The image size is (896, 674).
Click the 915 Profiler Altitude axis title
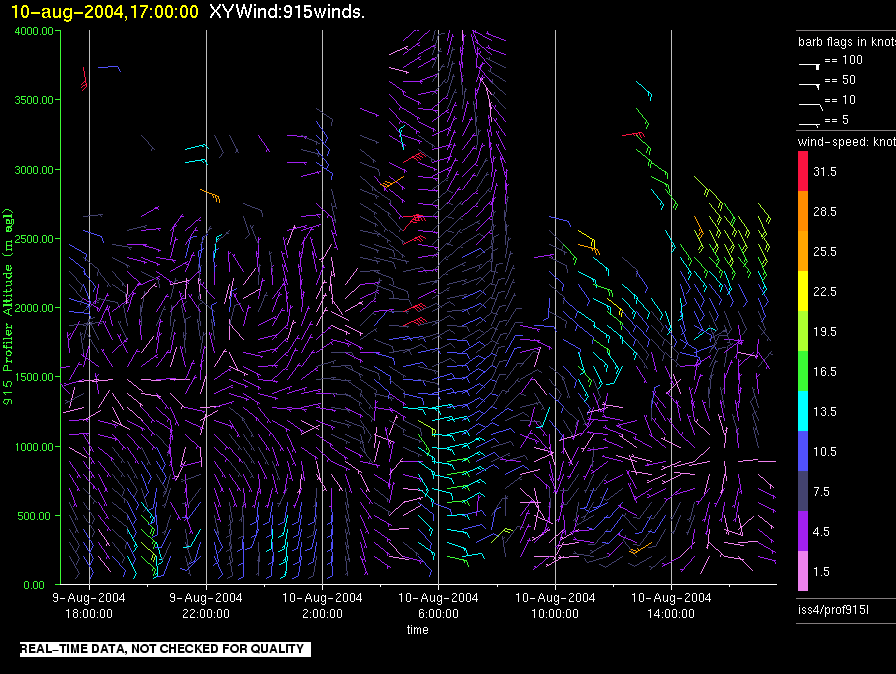(x=8, y=307)
